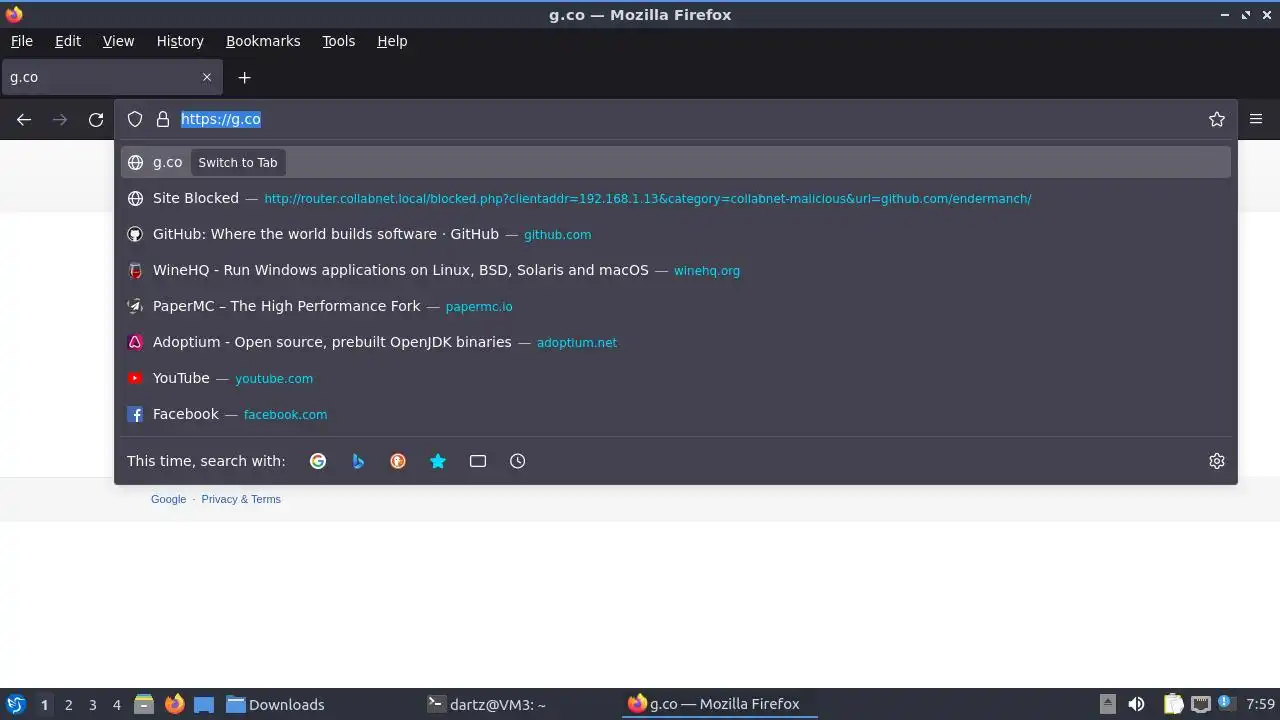1280x720 pixels.
Task: Click Switch to Tab for g.co
Action: pyautogui.click(x=238, y=162)
